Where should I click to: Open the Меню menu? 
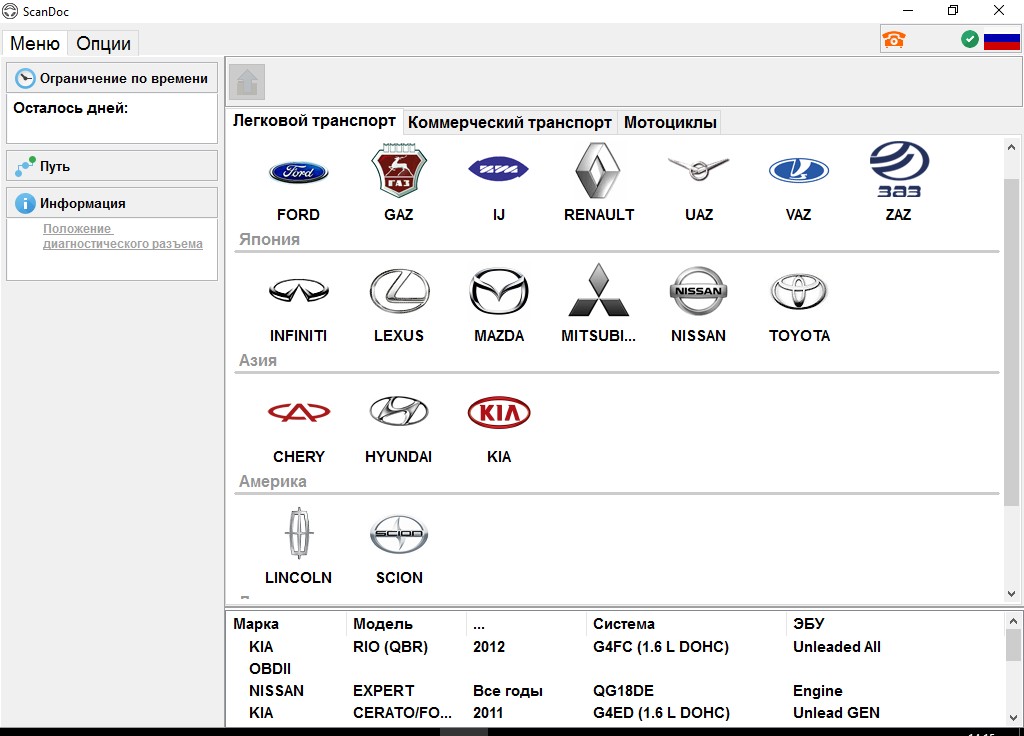35,43
